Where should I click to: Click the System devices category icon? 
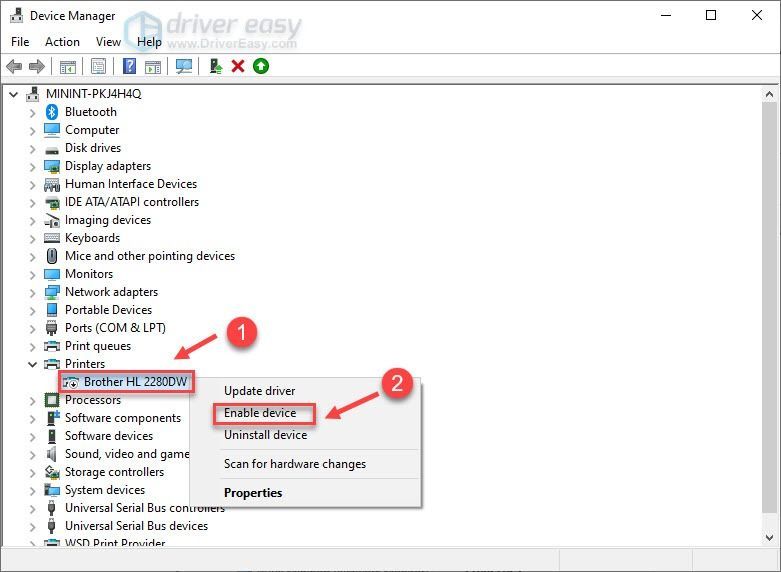click(52, 490)
